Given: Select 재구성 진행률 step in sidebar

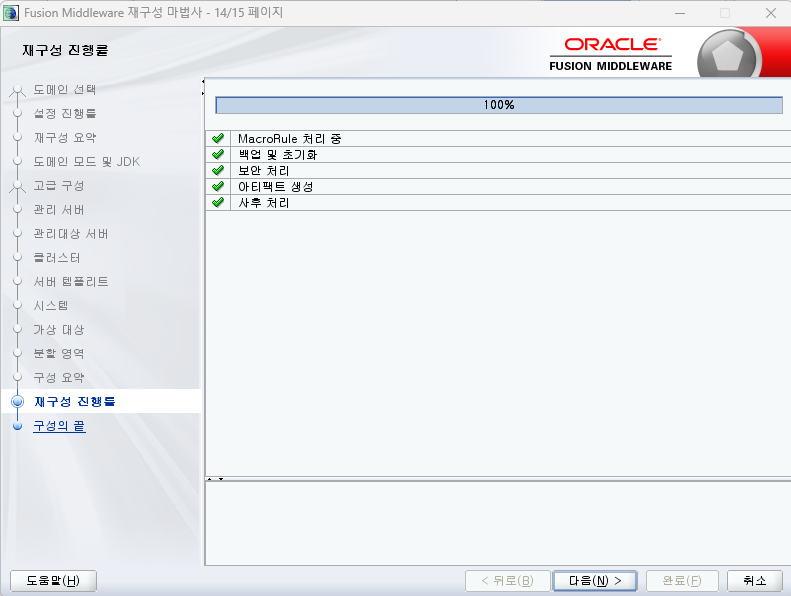Looking at the screenshot, I should pos(75,402).
